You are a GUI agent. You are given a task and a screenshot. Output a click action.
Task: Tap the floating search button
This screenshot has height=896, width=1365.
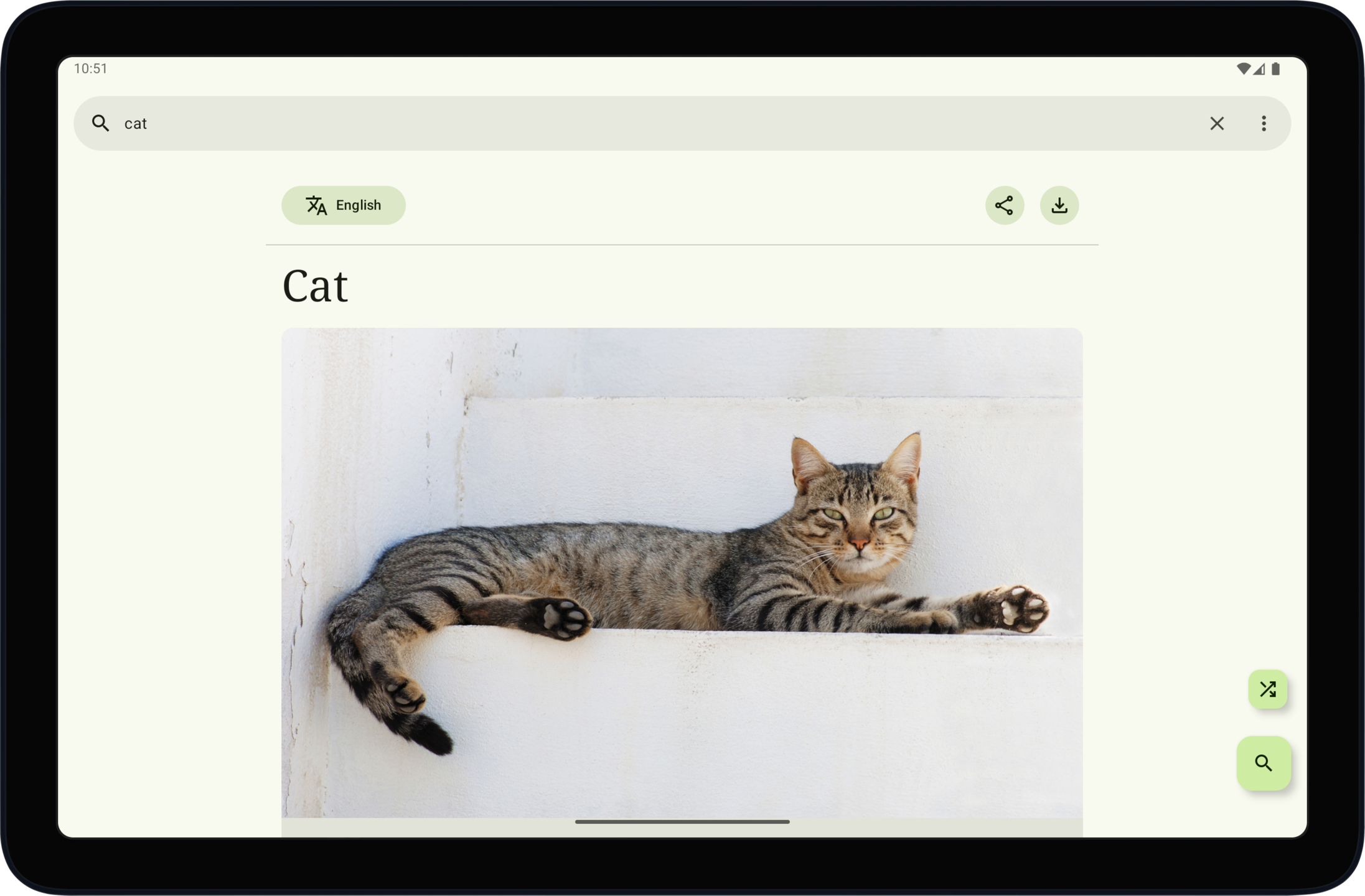coord(1263,763)
